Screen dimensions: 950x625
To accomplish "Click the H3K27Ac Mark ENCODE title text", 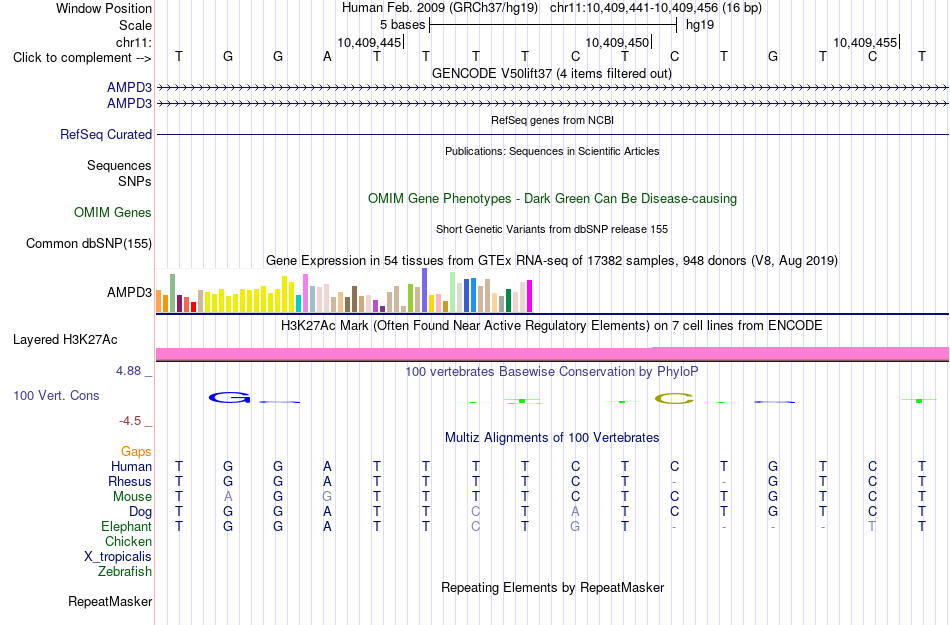I will 552,326.
